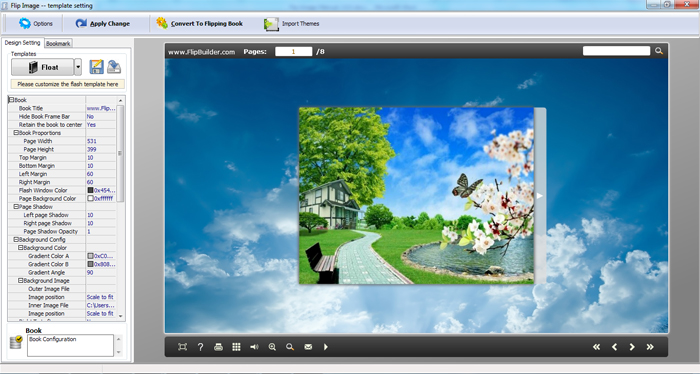
Task: Select the Design Setting tab
Action: pyautogui.click(x=22, y=43)
